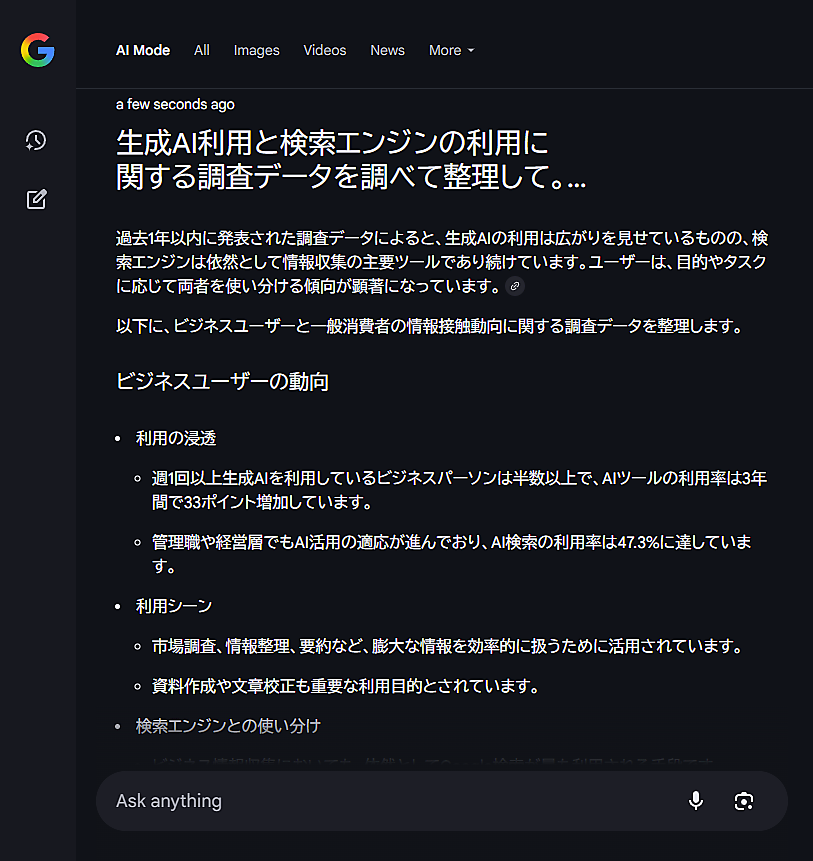Start a new AI Mode thread
The image size is (813, 861).
[36, 199]
